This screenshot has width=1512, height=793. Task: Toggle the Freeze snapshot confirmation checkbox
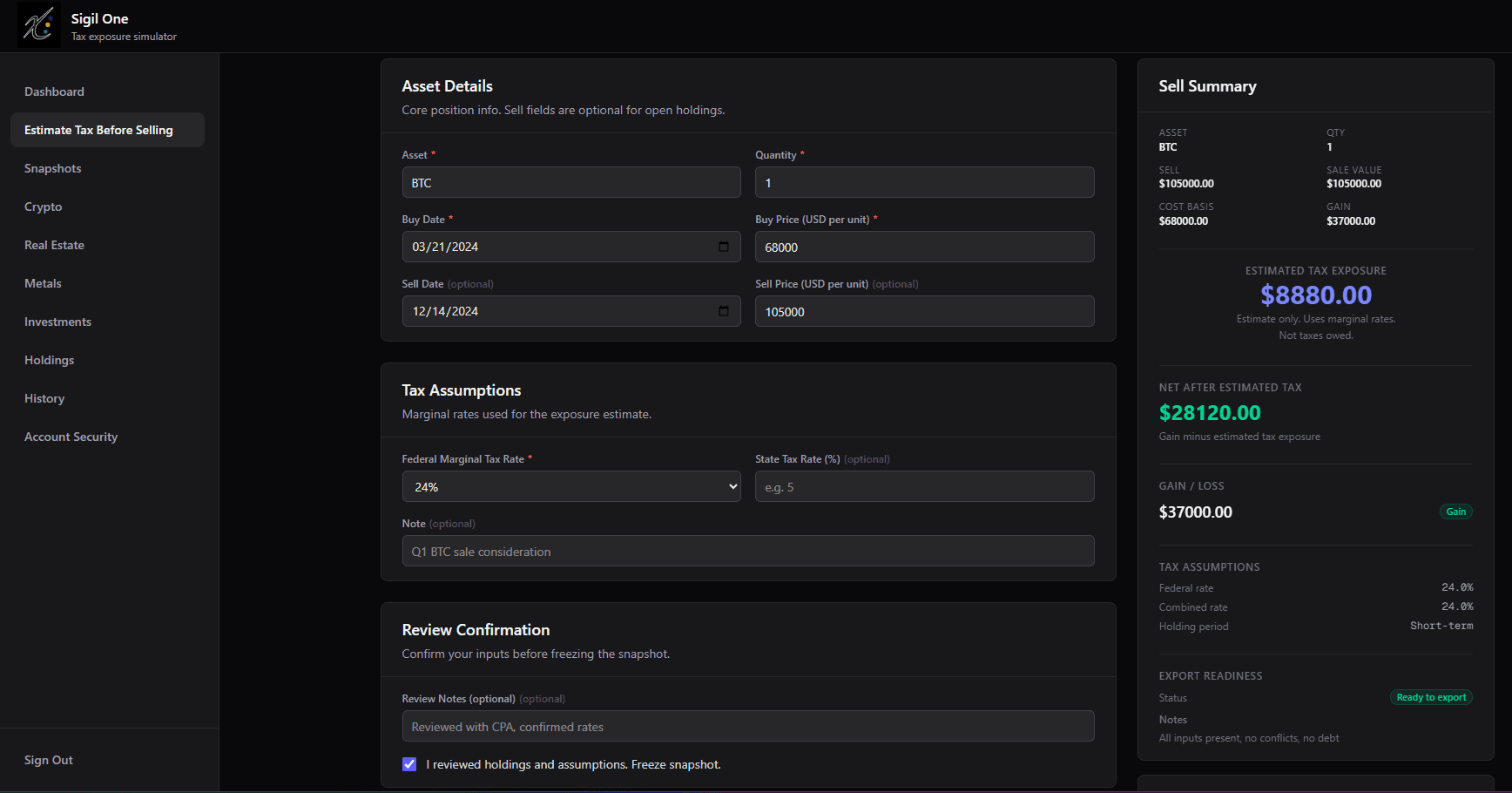point(409,764)
